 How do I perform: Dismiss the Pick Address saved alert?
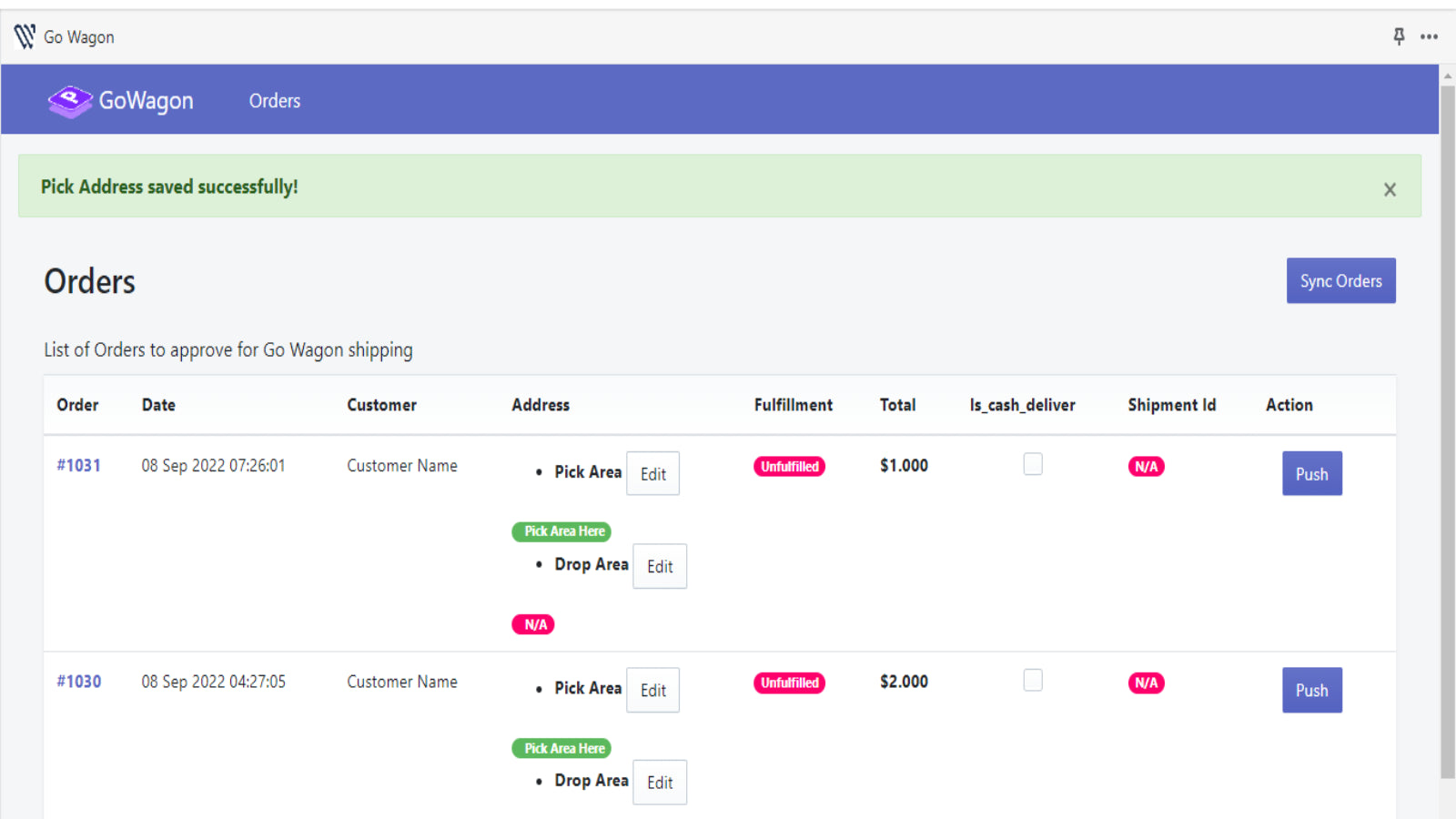(x=1389, y=189)
